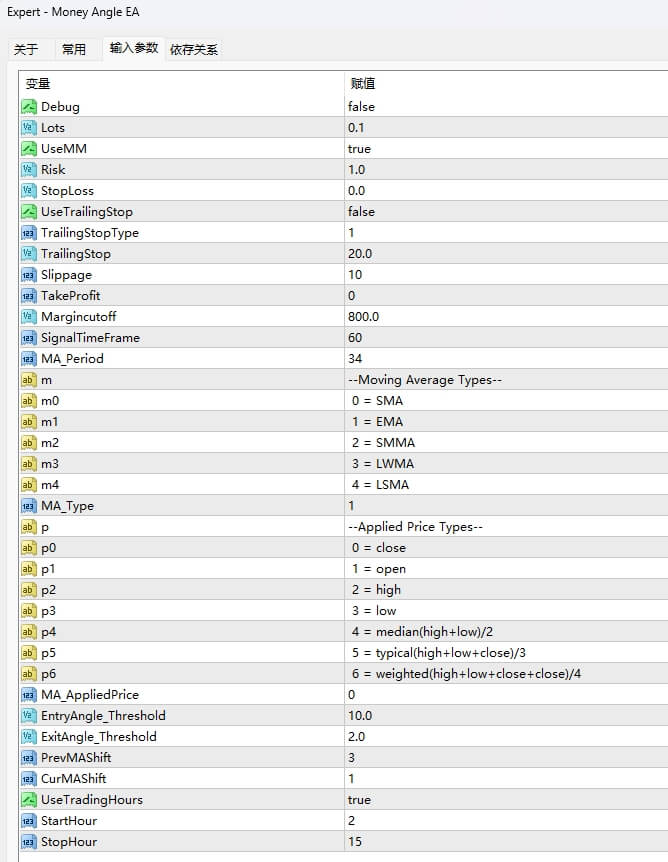Edit the Risk value 1.0

point(356,169)
